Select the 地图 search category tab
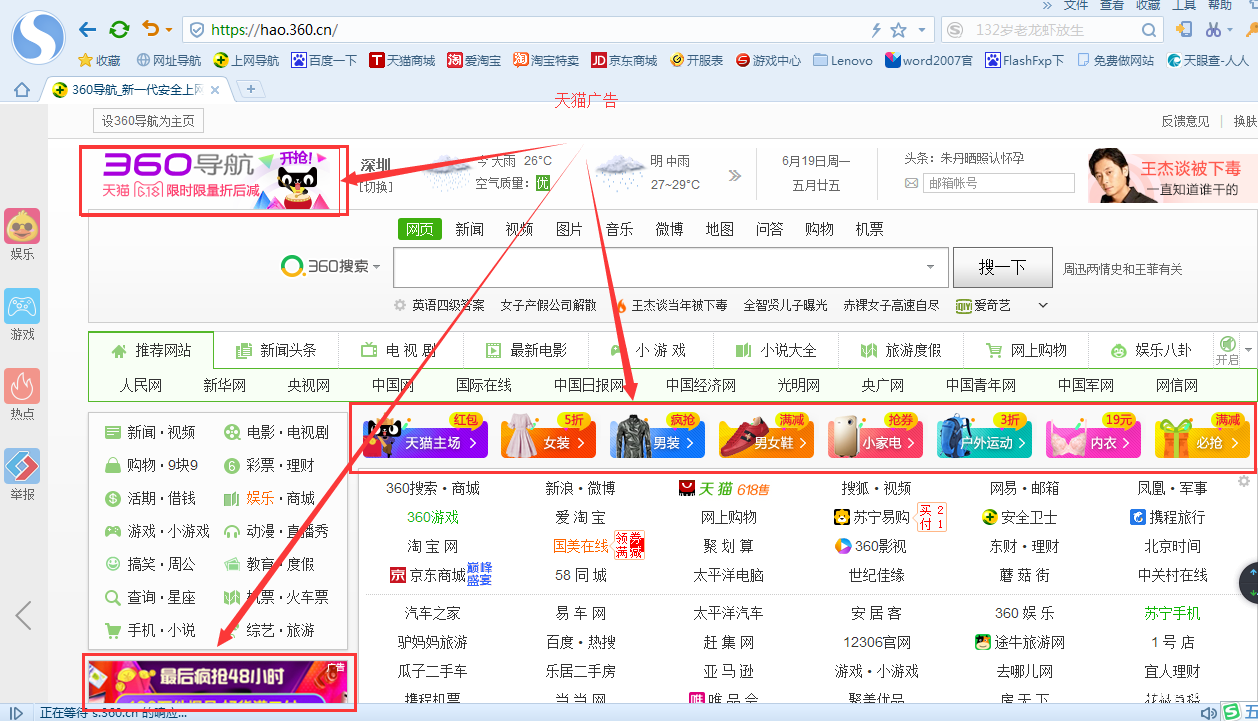 point(719,229)
